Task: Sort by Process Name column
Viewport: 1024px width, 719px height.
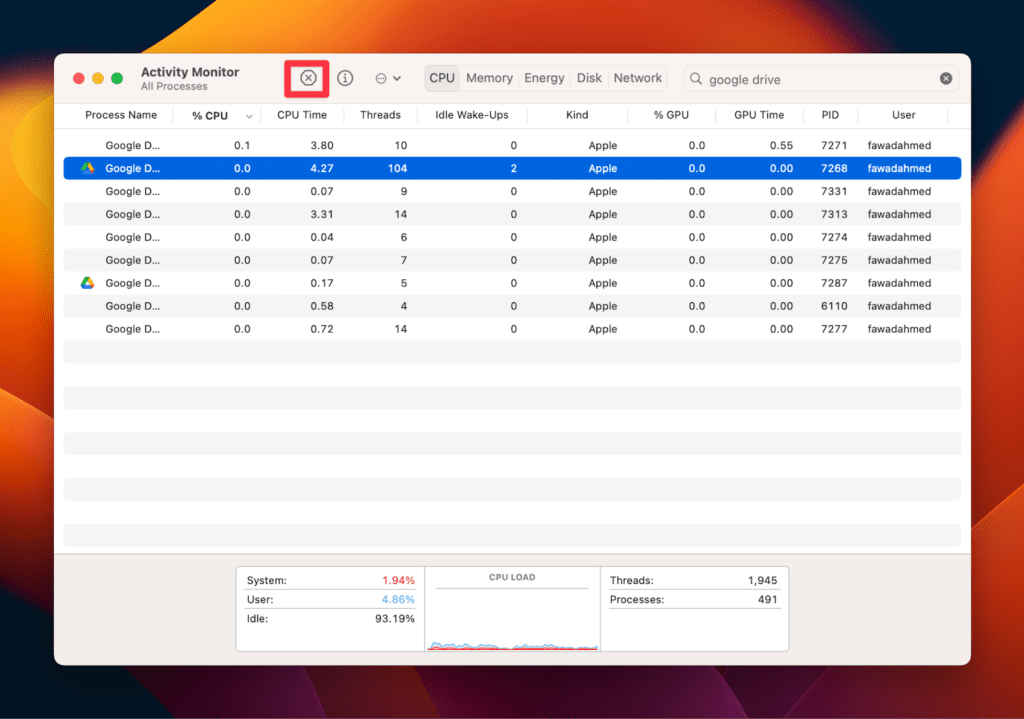Action: 121,115
